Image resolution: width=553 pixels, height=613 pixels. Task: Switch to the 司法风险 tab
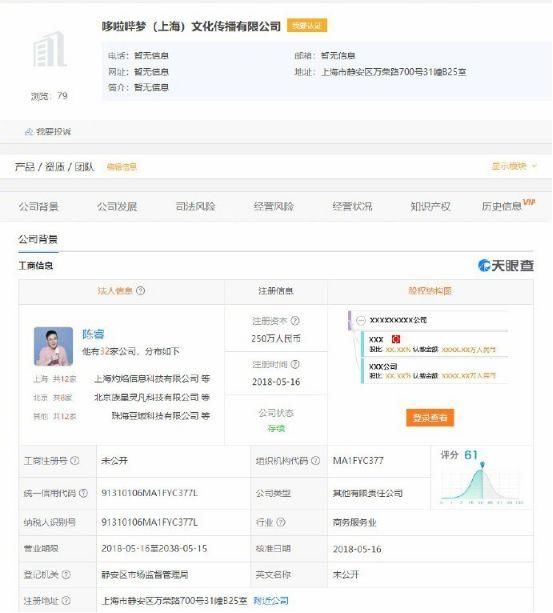(195, 206)
